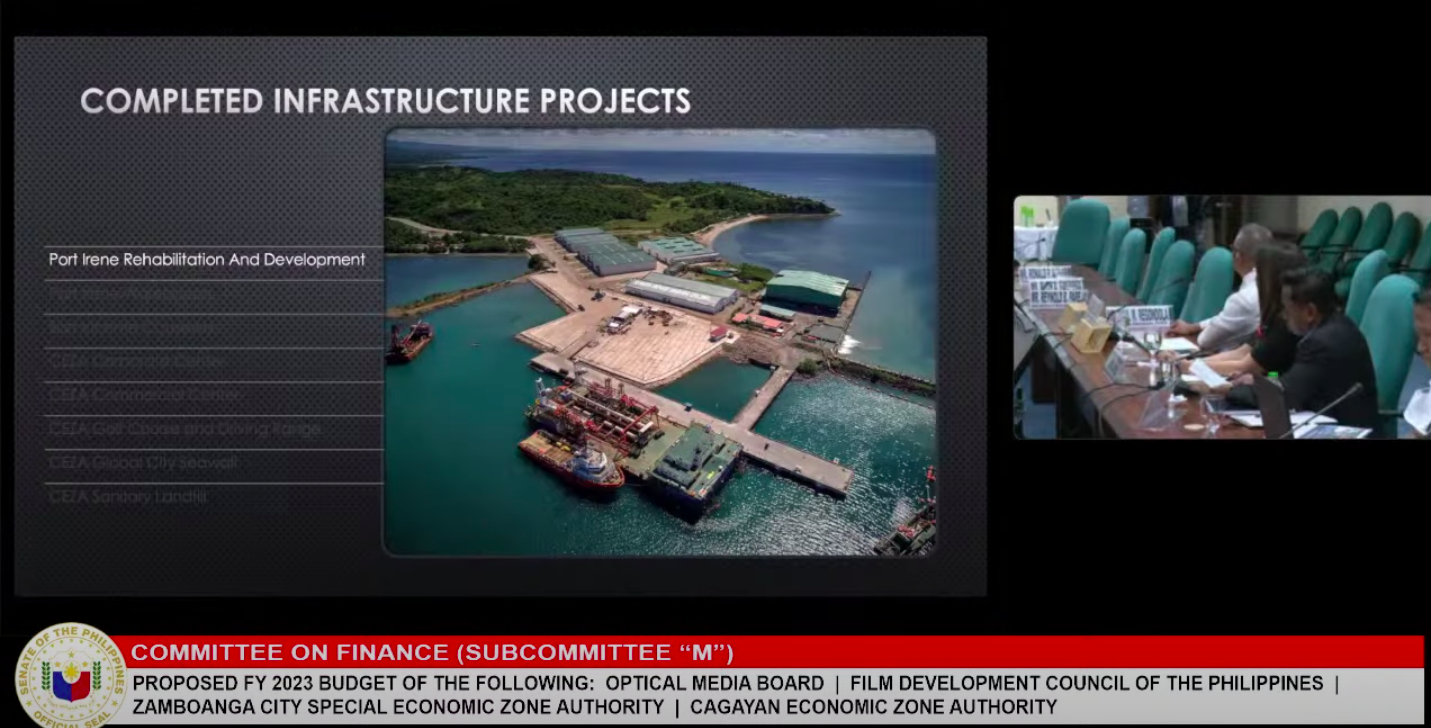Select the 'Port Irene Rehabilitation And Development' list entry
The height and width of the screenshot is (728, 1431).
pyautogui.click(x=205, y=258)
